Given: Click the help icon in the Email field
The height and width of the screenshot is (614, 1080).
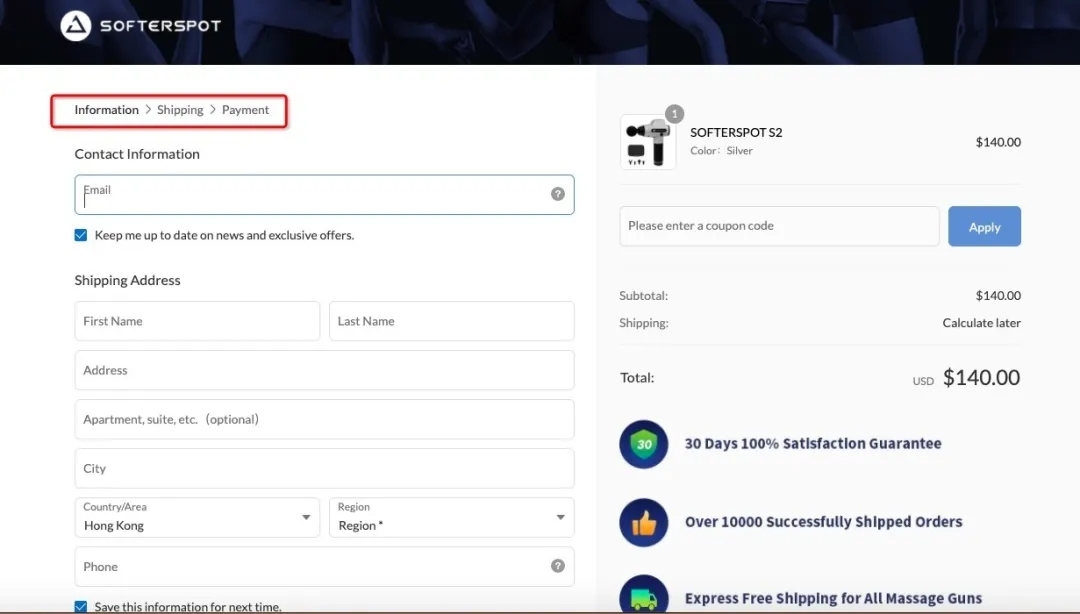Looking at the screenshot, I should [x=558, y=194].
